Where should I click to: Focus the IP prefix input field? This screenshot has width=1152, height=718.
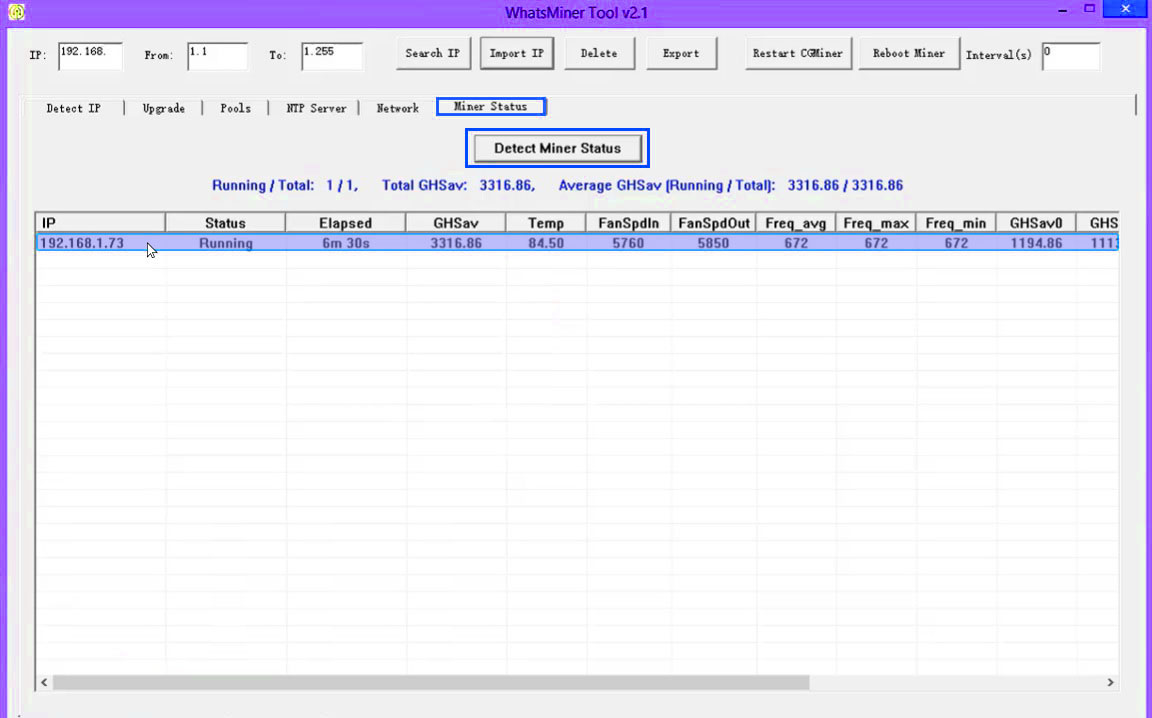(90, 57)
